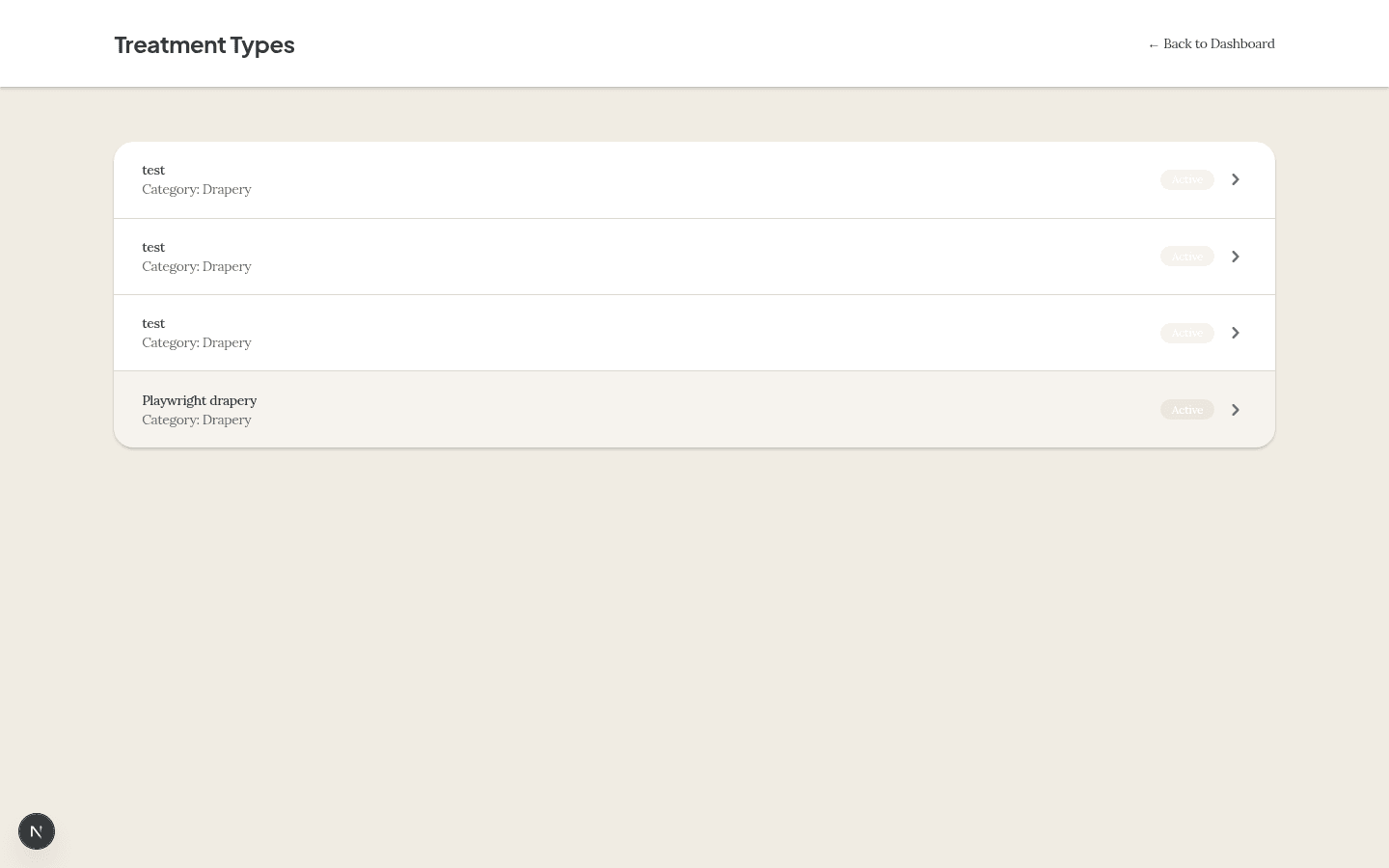Click the Active status on the third test row
1389x868 pixels.
(x=1186, y=333)
